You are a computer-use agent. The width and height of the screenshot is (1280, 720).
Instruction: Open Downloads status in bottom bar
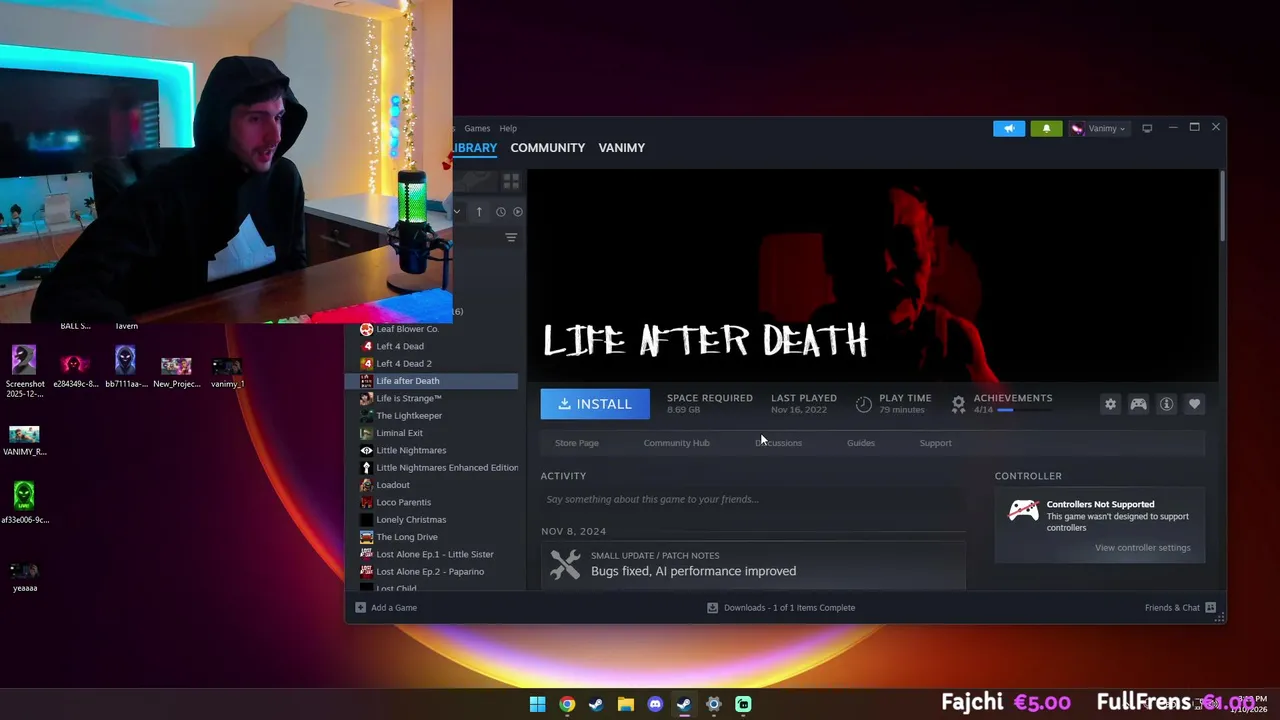coord(781,607)
